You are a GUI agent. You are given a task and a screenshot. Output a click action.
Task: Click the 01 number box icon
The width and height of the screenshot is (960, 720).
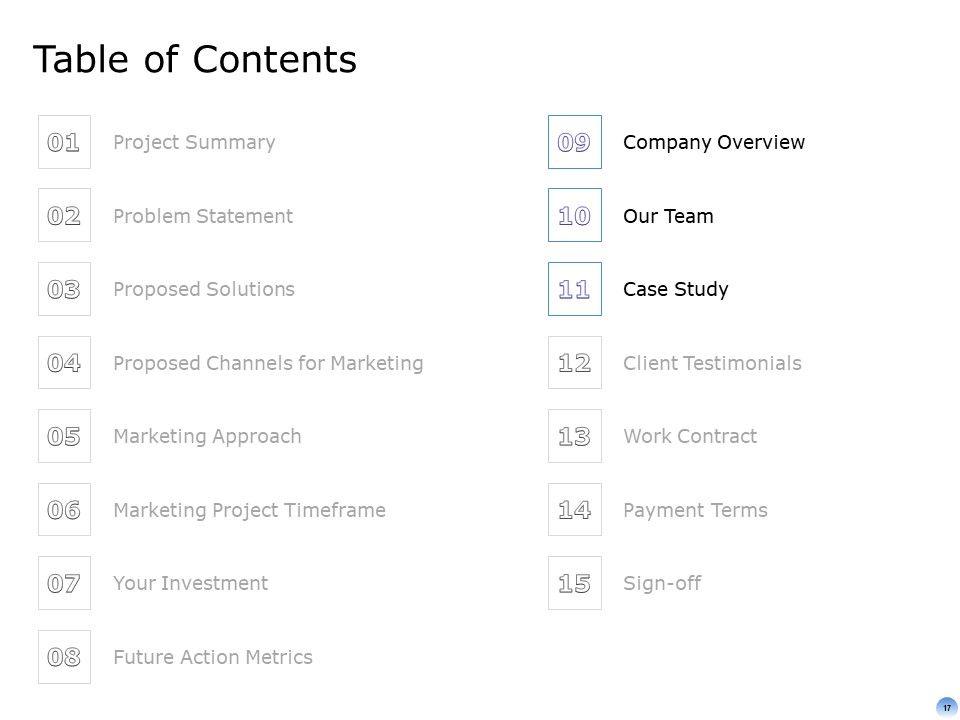64,142
